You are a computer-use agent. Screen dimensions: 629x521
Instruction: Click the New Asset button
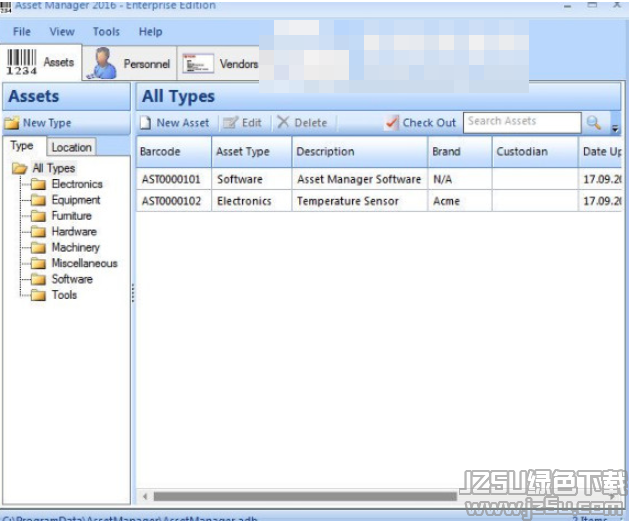coord(175,123)
